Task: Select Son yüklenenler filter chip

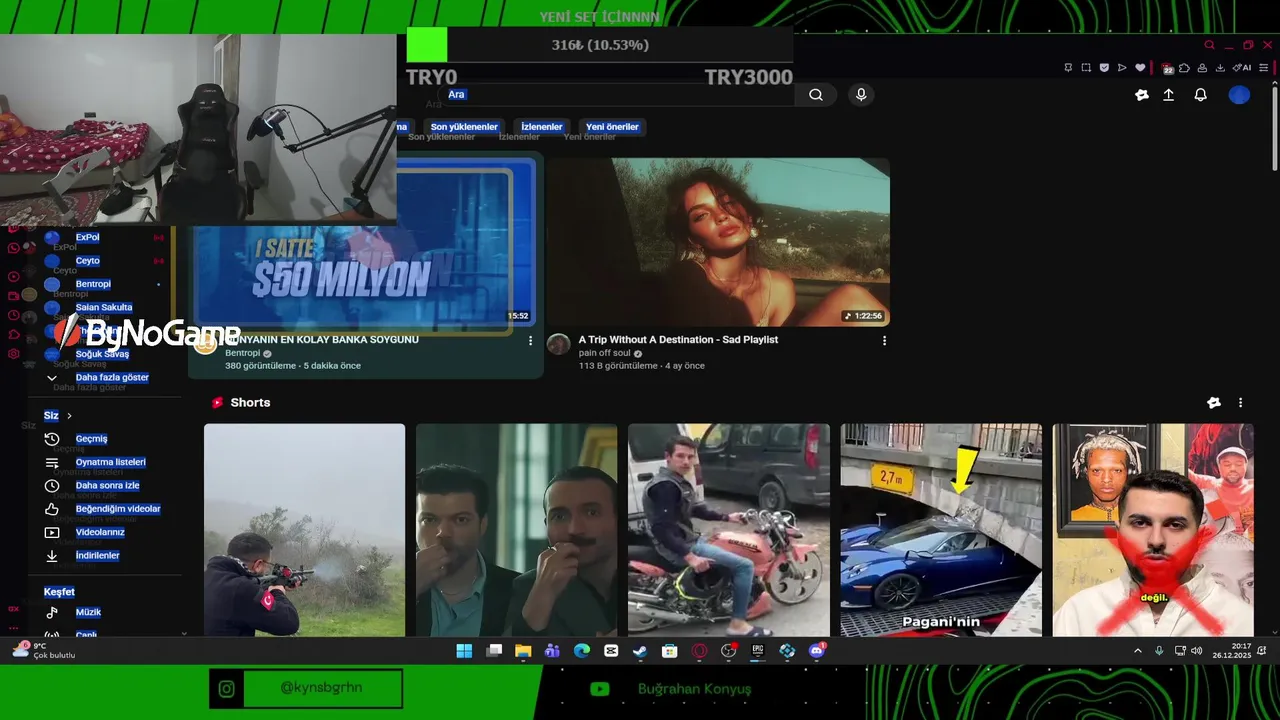Action: [x=464, y=127]
